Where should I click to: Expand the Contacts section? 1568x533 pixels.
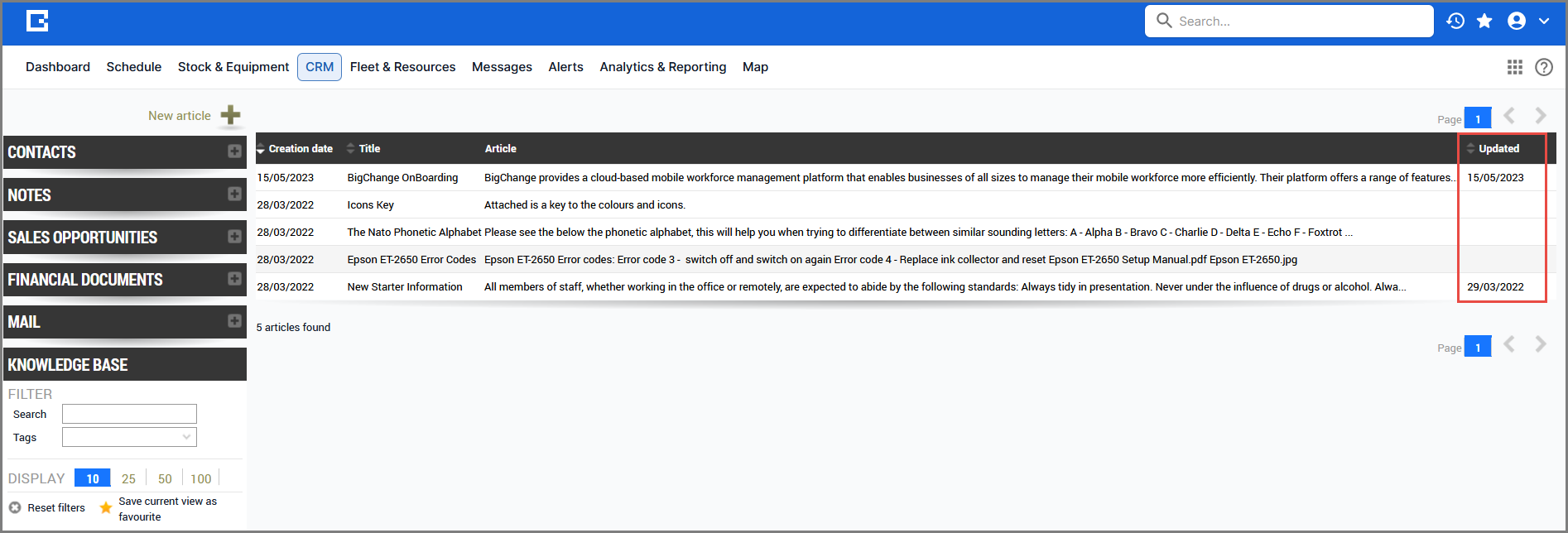pos(234,151)
